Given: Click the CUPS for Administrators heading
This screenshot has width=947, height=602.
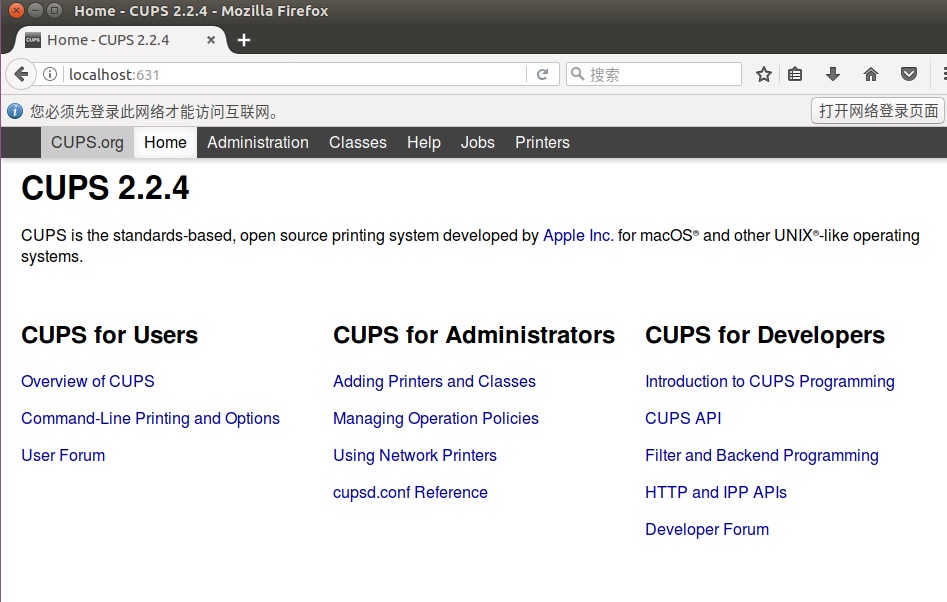Looking at the screenshot, I should 474,335.
